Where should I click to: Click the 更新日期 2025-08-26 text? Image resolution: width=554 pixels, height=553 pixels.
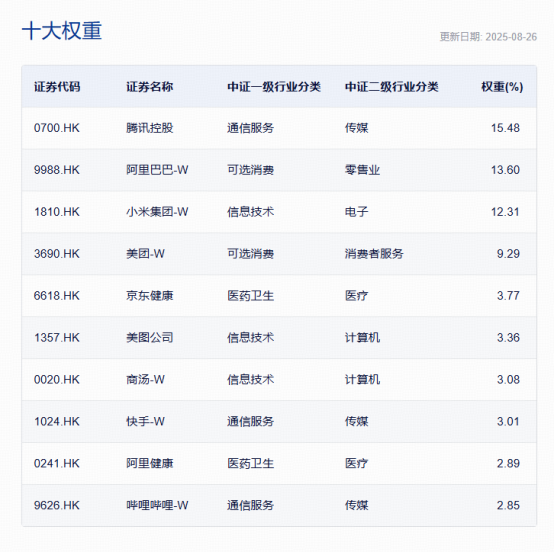click(488, 37)
